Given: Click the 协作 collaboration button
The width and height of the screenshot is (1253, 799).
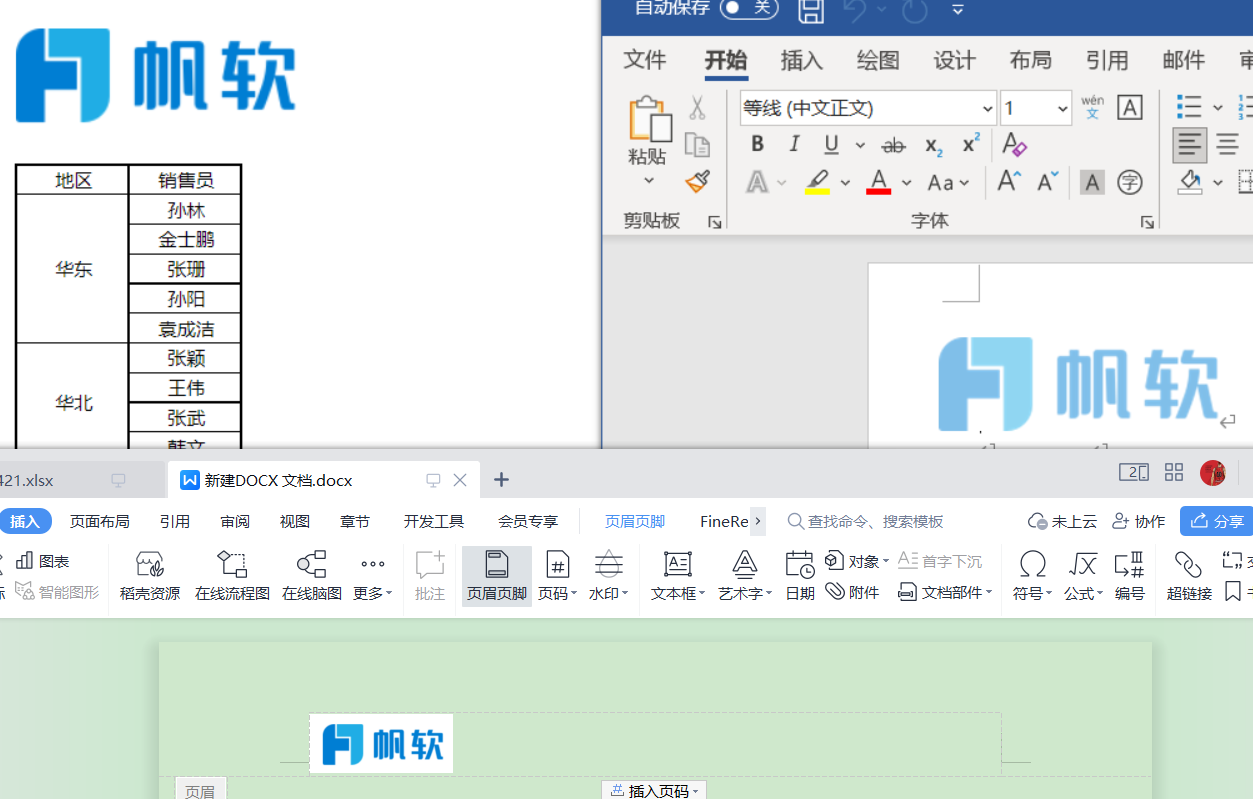Looking at the screenshot, I should tap(1139, 521).
